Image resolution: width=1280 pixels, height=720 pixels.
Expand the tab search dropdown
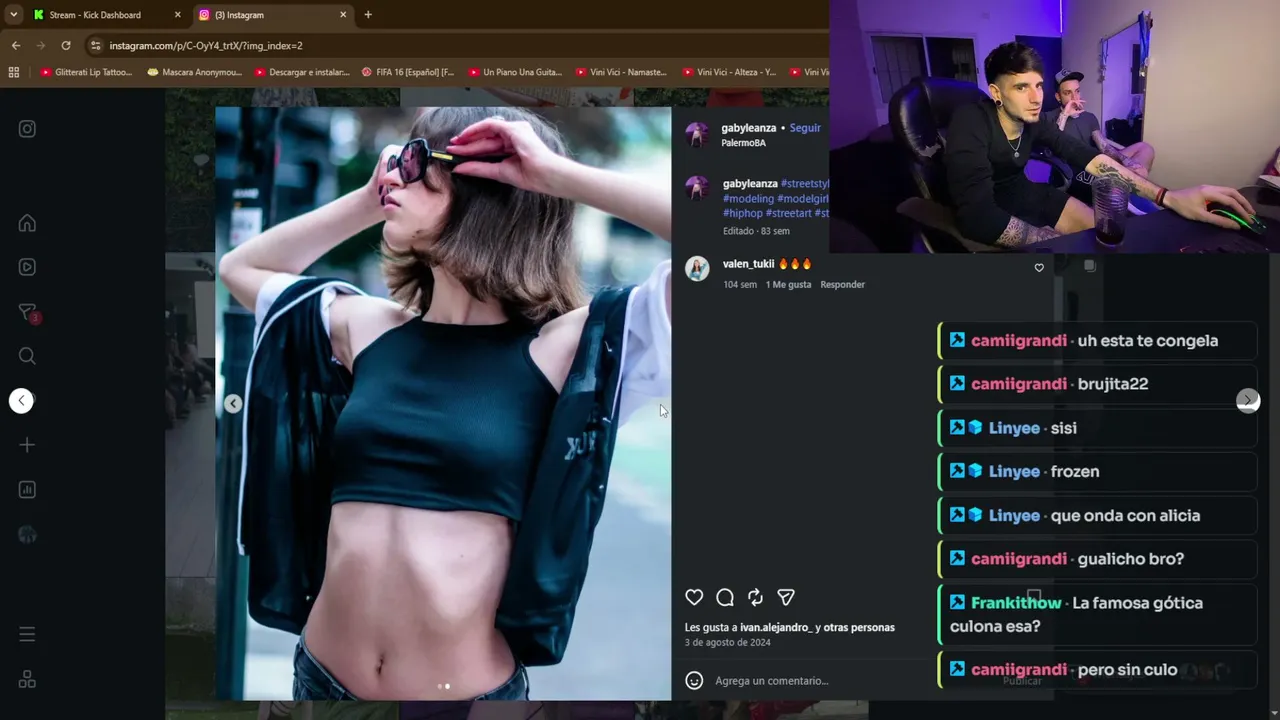pos(14,15)
